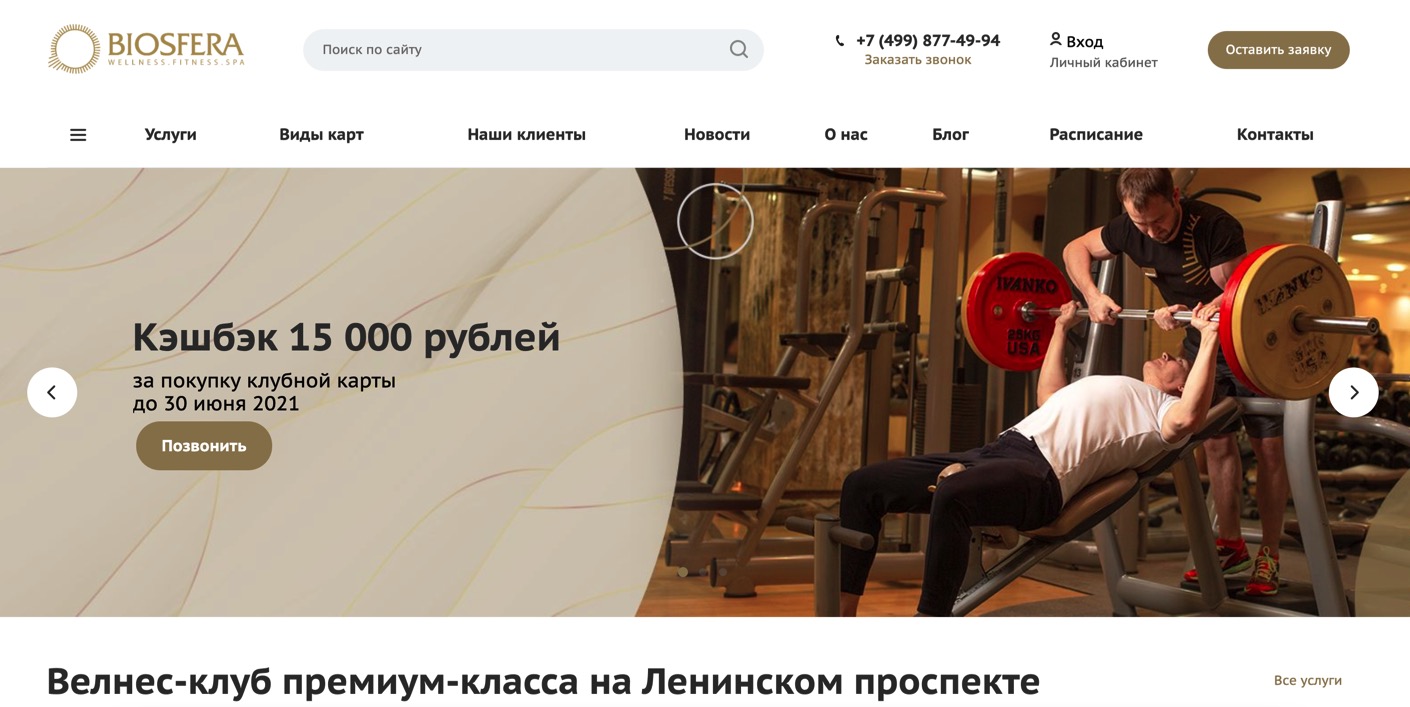1410x707 pixels.
Task: Open the Контакты page
Action: pos(1275,134)
